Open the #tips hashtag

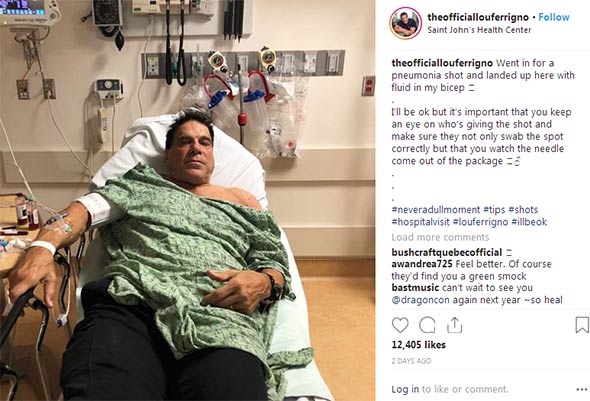click(x=494, y=210)
